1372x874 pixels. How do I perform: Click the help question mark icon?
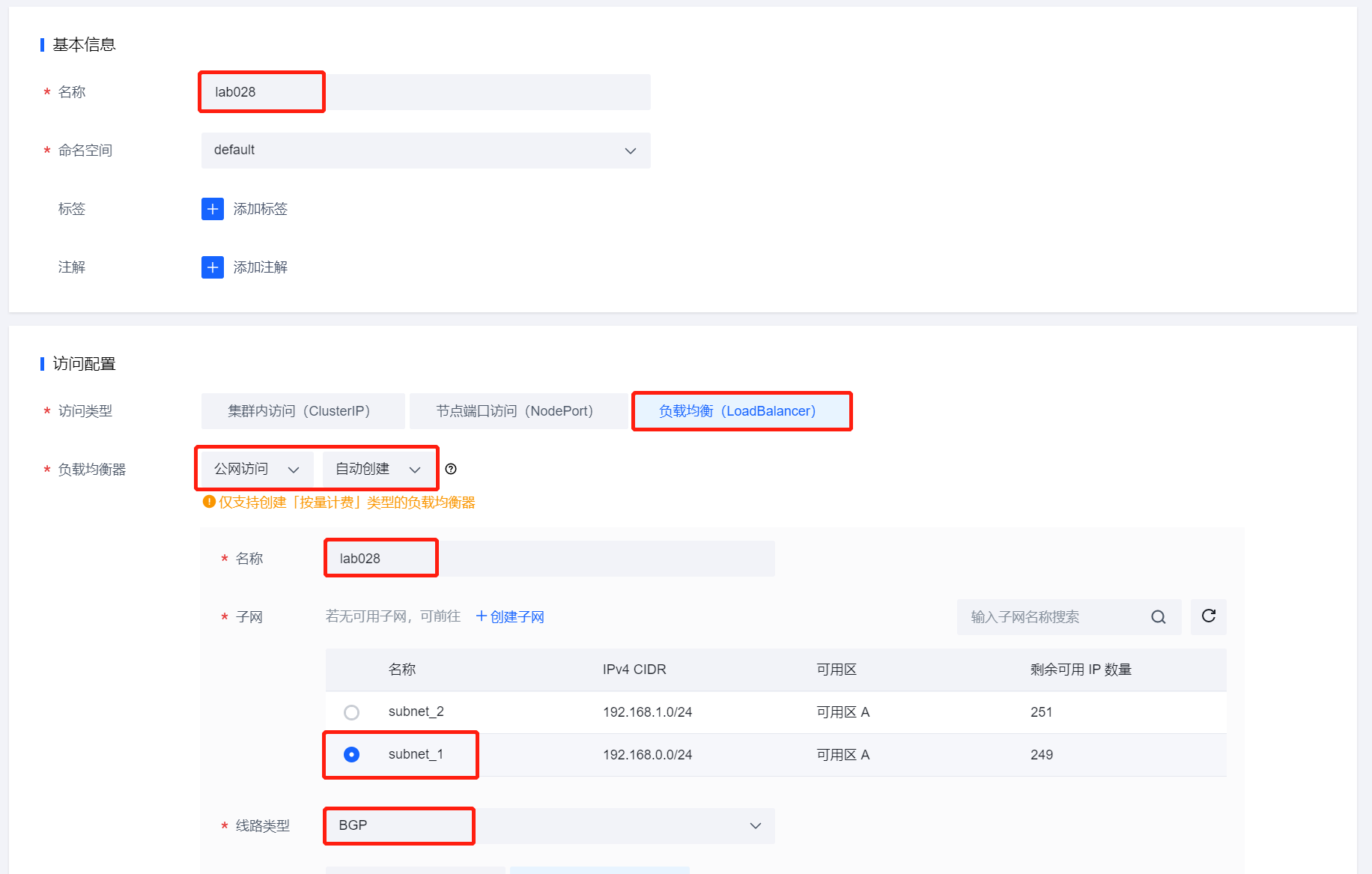[x=451, y=469]
